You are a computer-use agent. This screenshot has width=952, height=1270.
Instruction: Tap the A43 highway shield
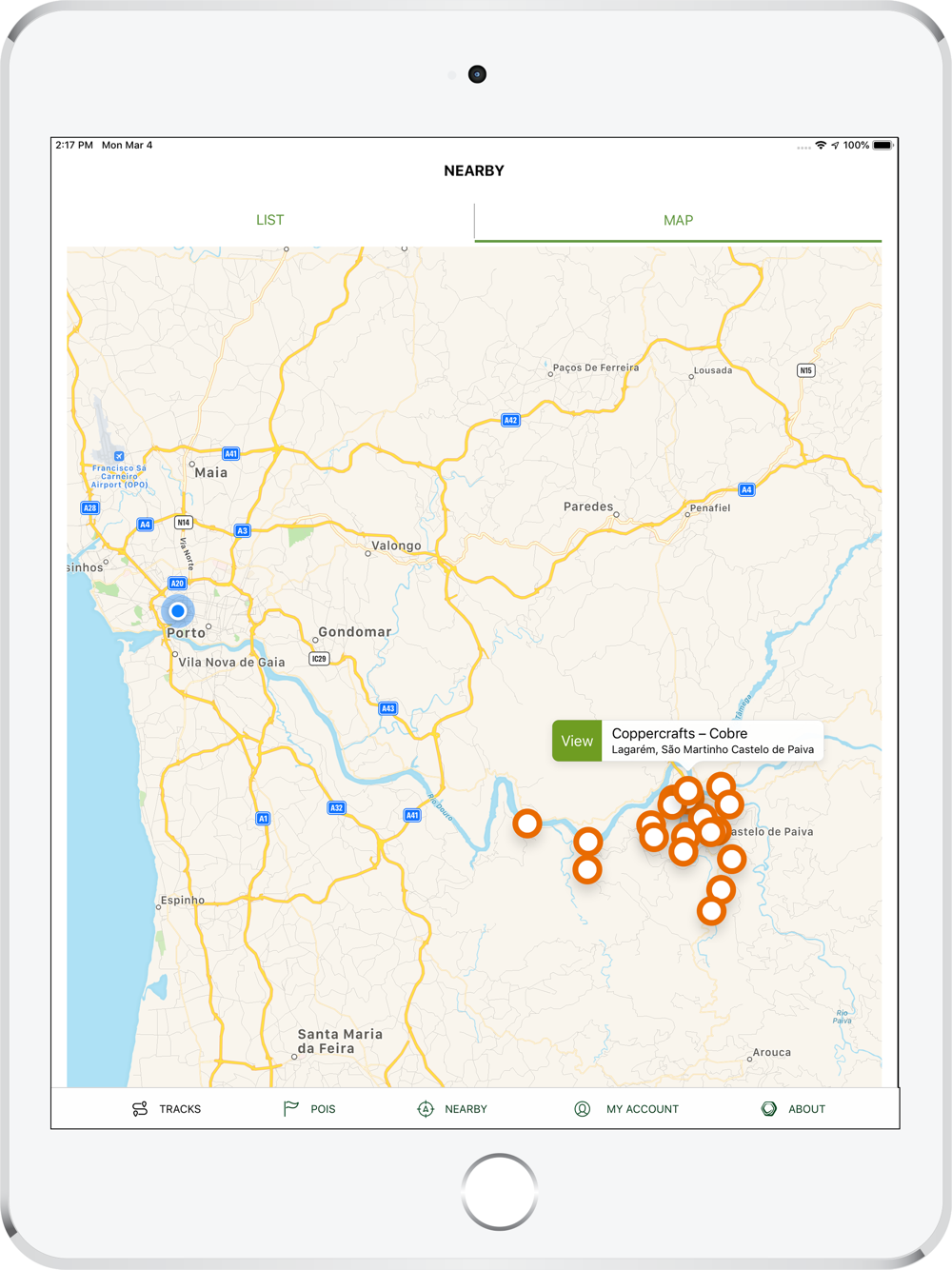click(x=387, y=708)
